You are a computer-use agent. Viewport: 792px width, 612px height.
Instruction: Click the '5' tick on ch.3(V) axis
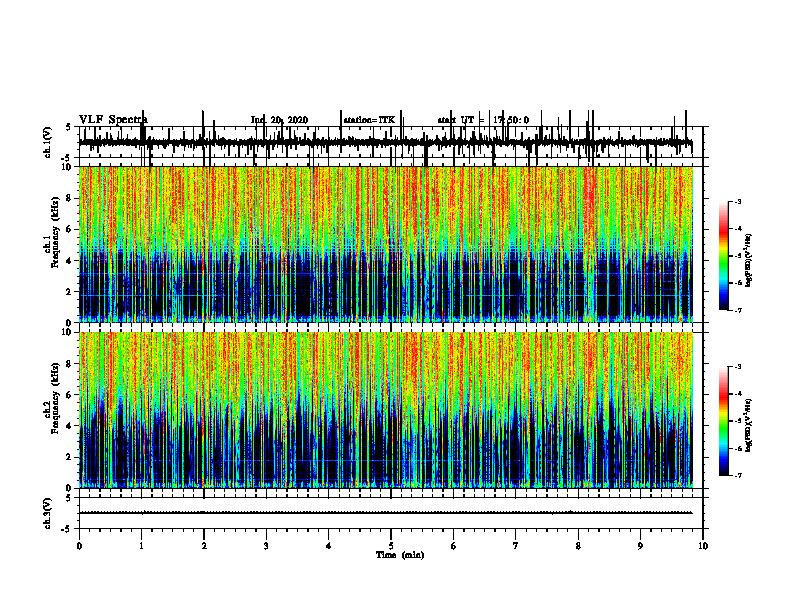[69, 498]
